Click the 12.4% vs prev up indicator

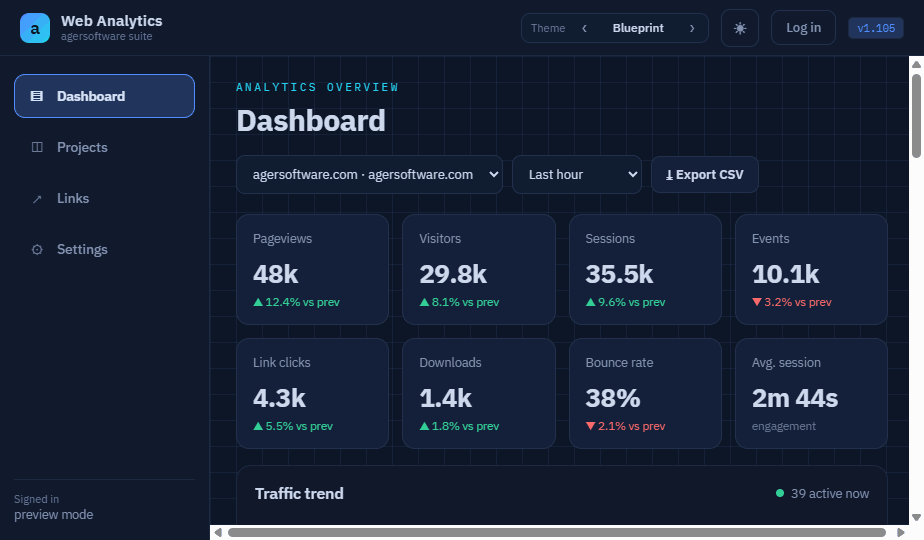coord(296,302)
